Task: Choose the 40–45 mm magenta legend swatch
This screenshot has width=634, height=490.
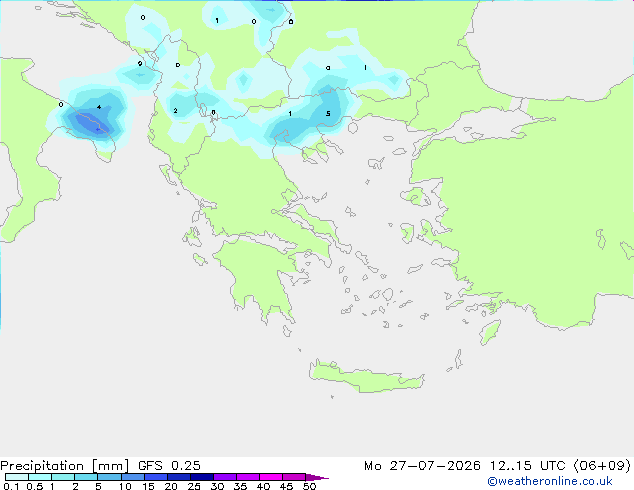Action: tap(271, 477)
